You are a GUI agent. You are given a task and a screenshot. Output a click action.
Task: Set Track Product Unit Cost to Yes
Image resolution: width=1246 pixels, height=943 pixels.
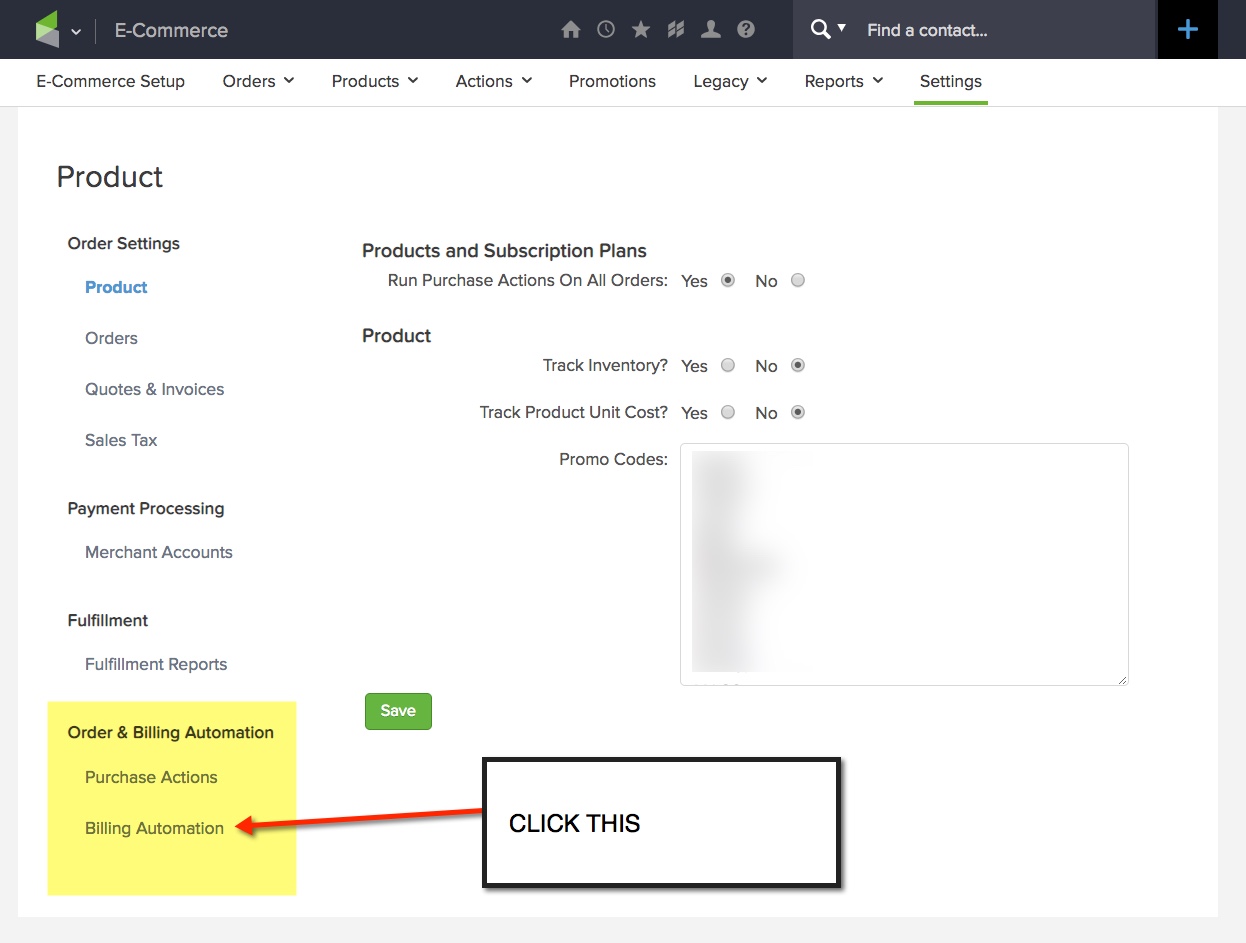pos(728,412)
